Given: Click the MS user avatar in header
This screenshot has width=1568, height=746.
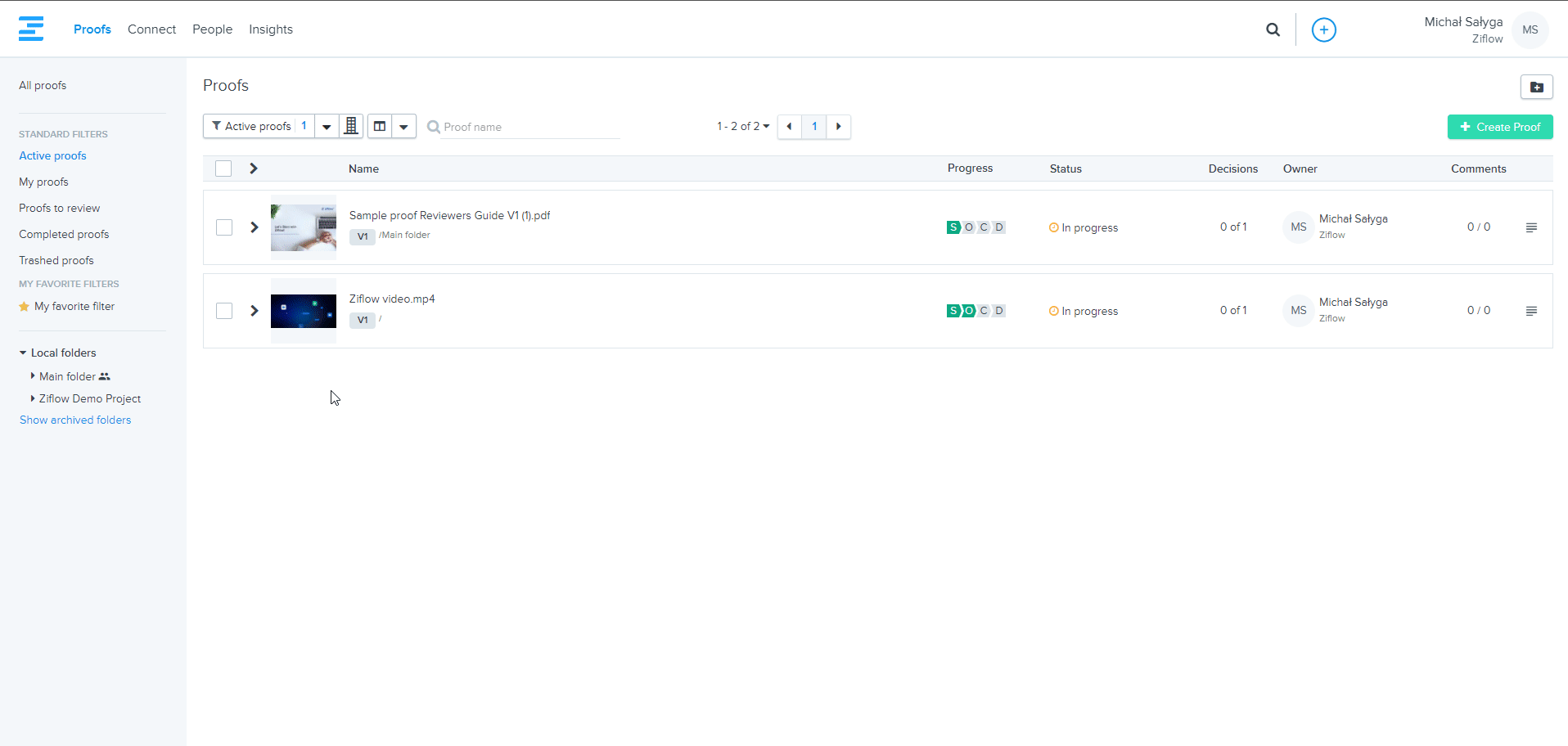Looking at the screenshot, I should point(1530,29).
